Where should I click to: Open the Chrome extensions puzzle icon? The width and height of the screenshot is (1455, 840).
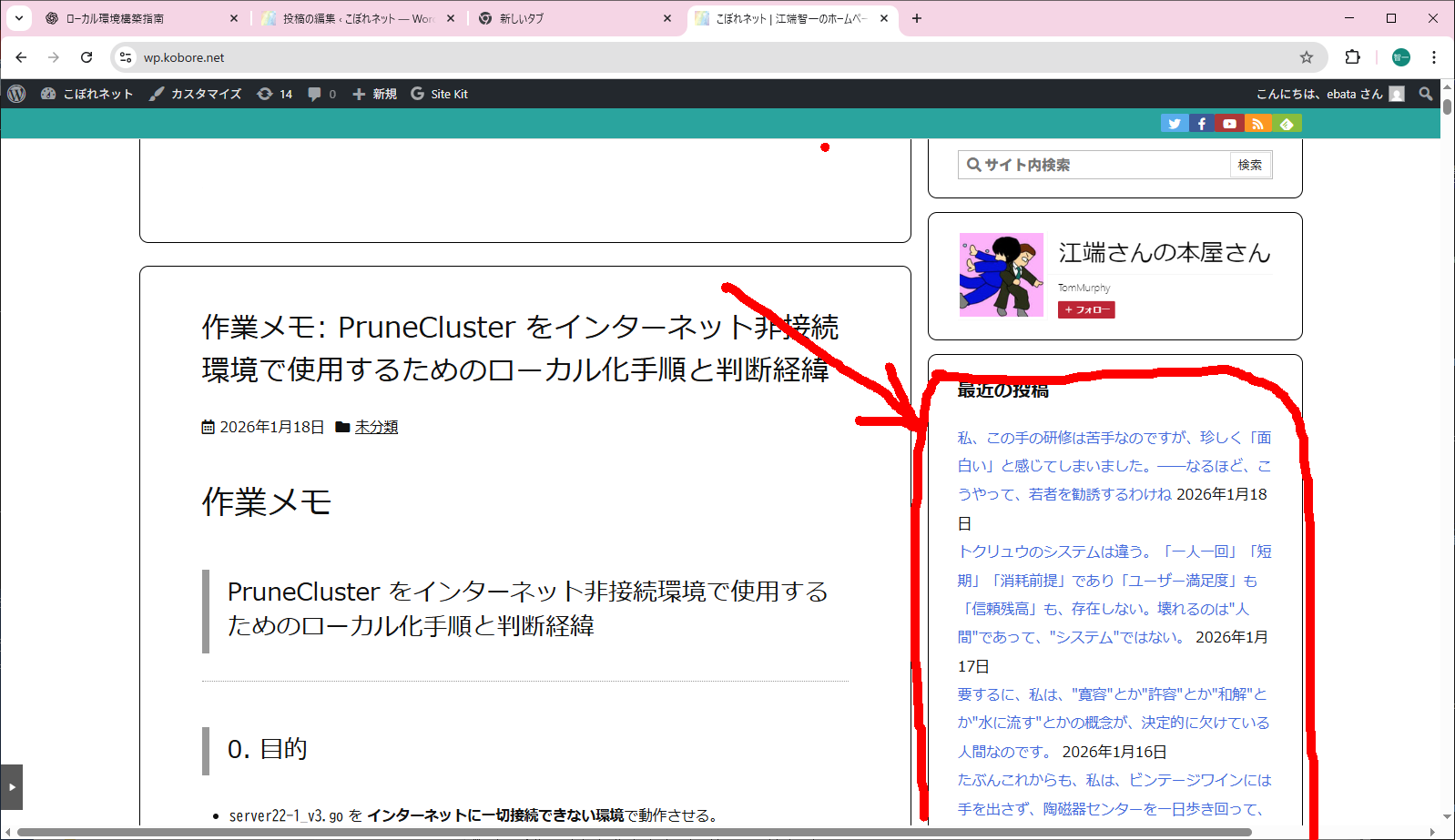pos(1352,57)
